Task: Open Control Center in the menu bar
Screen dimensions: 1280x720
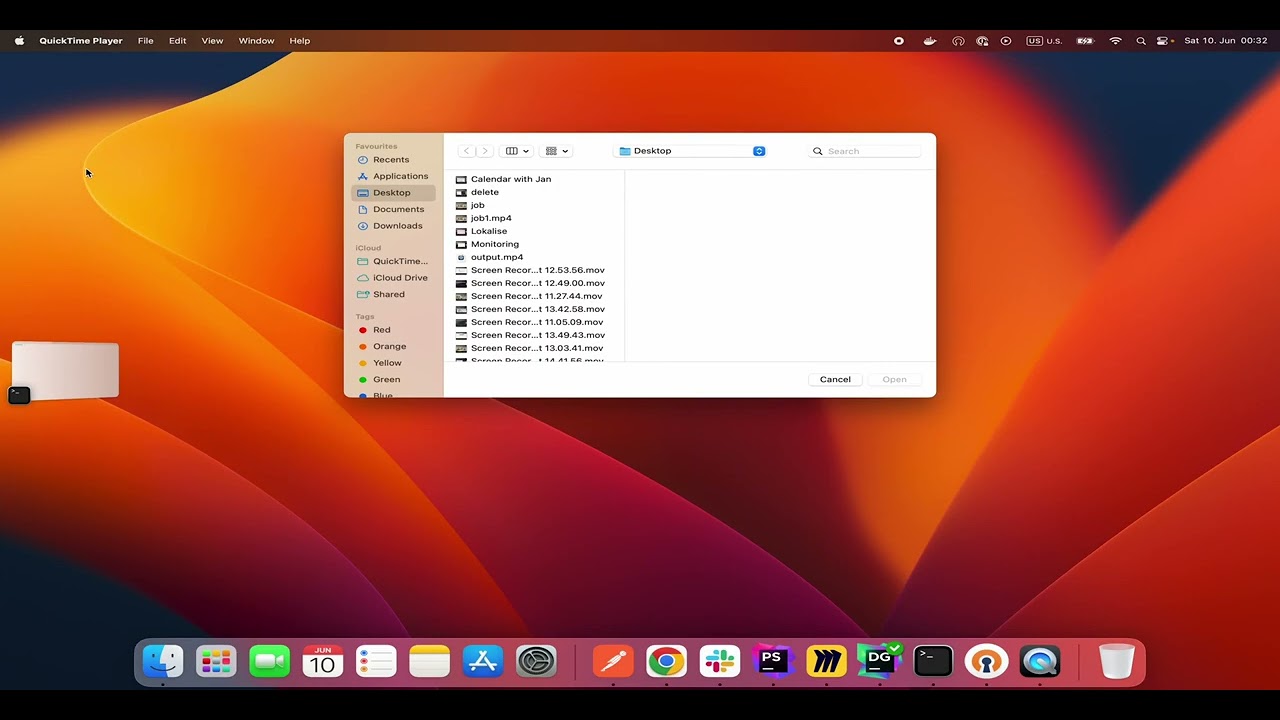Action: [x=1163, y=41]
